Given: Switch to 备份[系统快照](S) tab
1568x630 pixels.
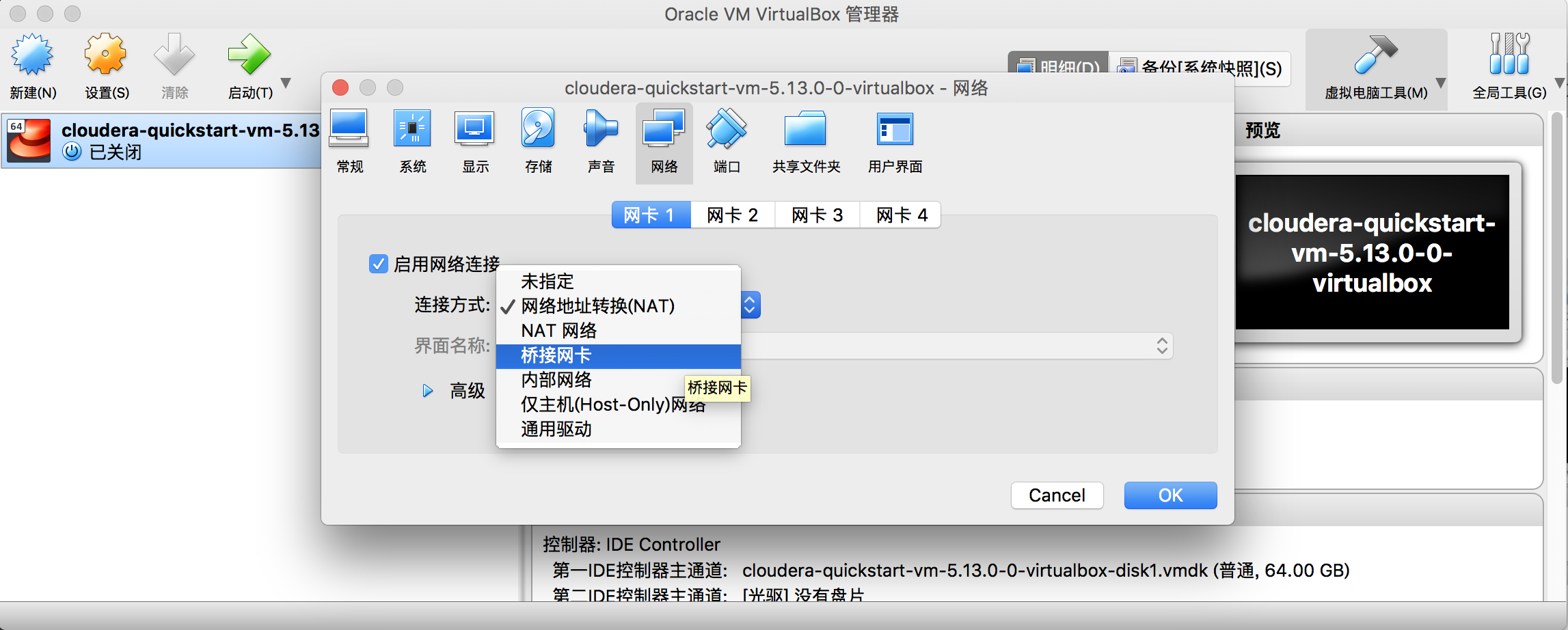Looking at the screenshot, I should click(x=1199, y=68).
